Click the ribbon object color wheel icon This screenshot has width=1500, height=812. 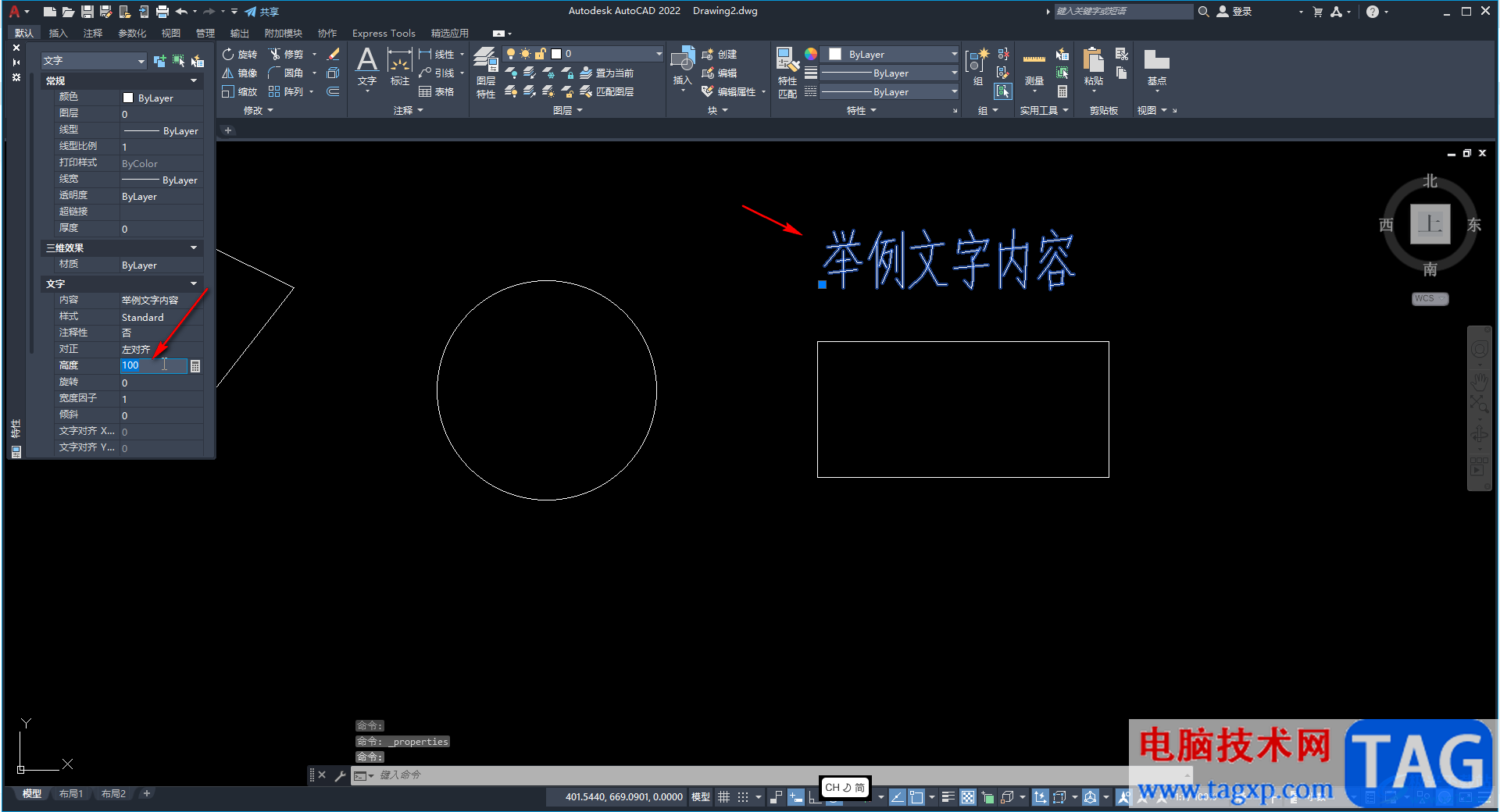pyautogui.click(x=811, y=54)
